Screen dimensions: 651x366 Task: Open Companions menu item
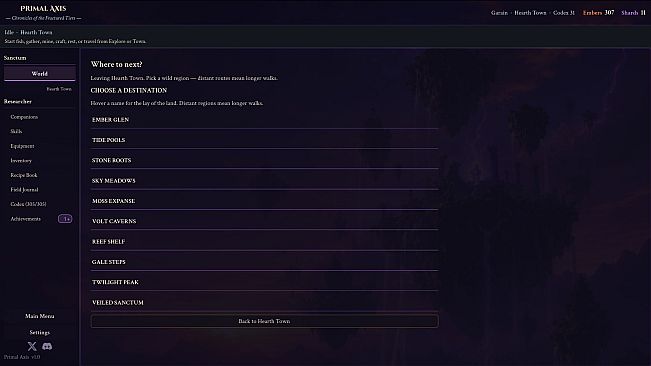coord(24,117)
